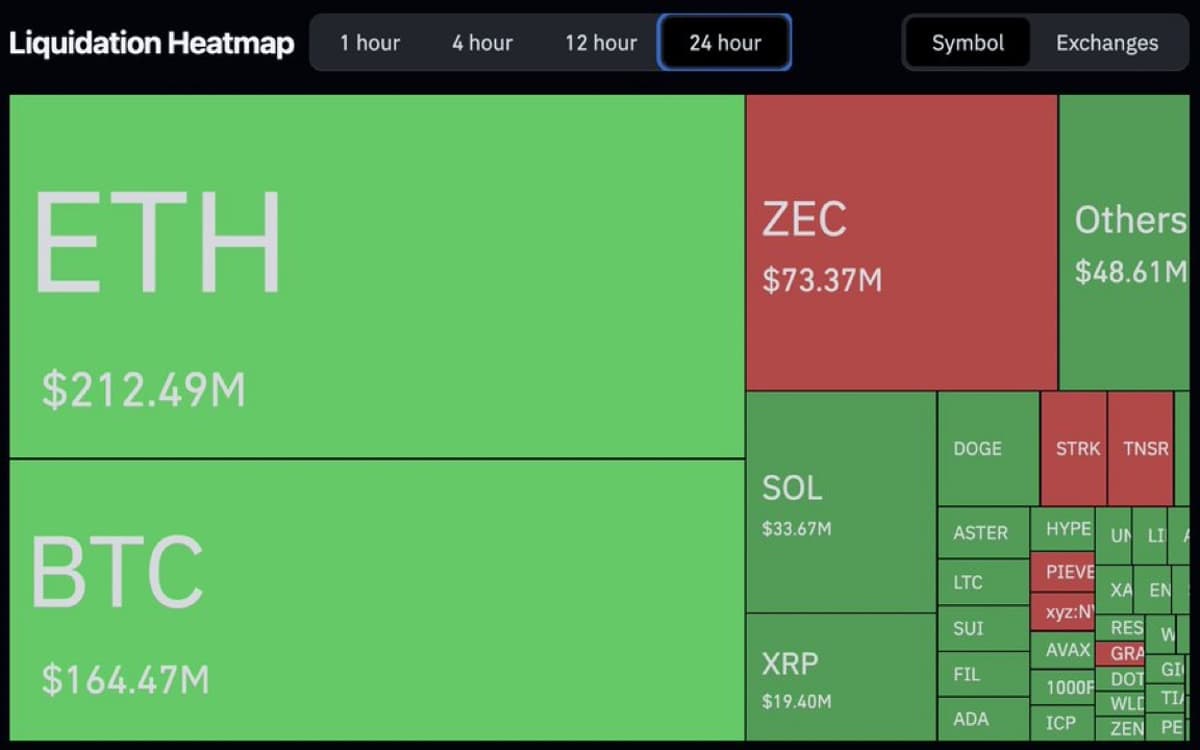Select the SOL tile with $33.67M
1200x750 pixels.
coord(840,500)
